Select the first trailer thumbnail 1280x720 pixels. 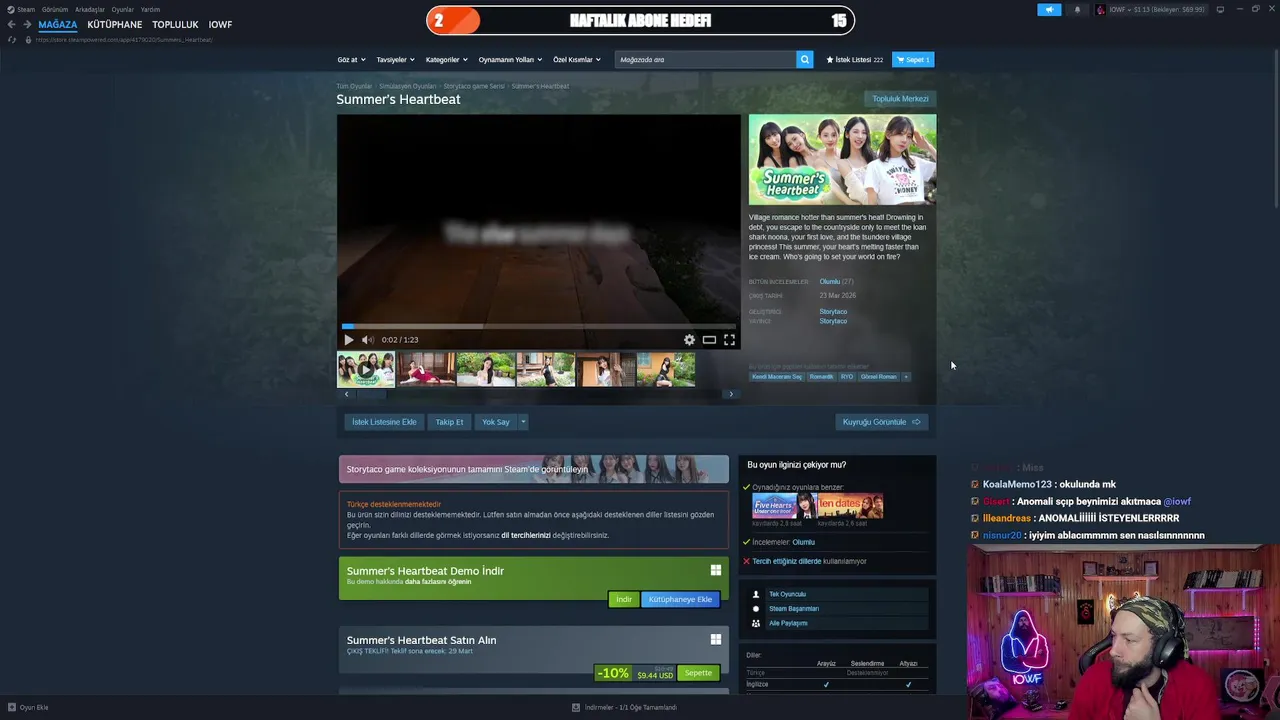click(366, 369)
